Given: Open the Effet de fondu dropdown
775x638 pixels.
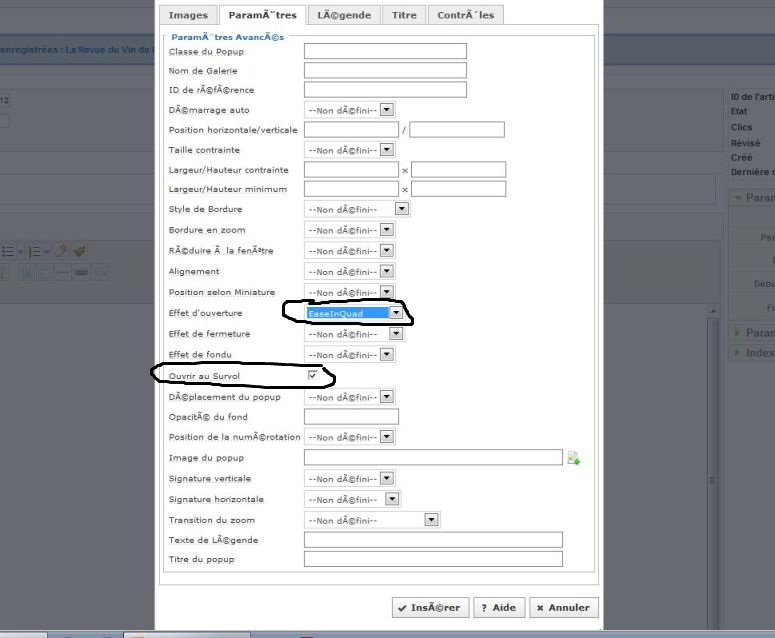Looking at the screenshot, I should [387, 355].
